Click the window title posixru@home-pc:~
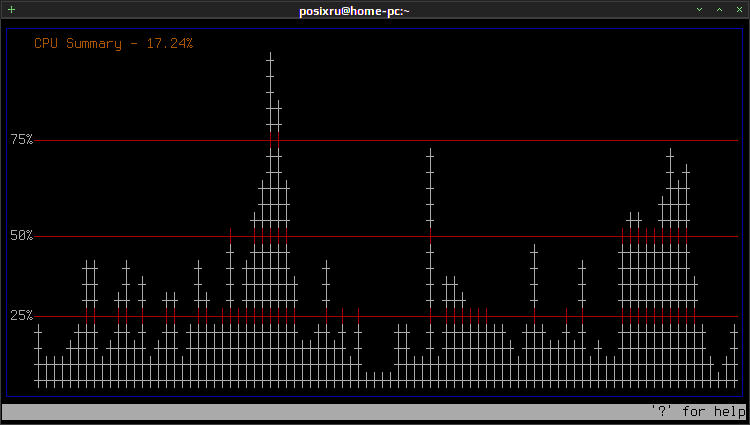The height and width of the screenshot is (425, 750). tap(354, 11)
